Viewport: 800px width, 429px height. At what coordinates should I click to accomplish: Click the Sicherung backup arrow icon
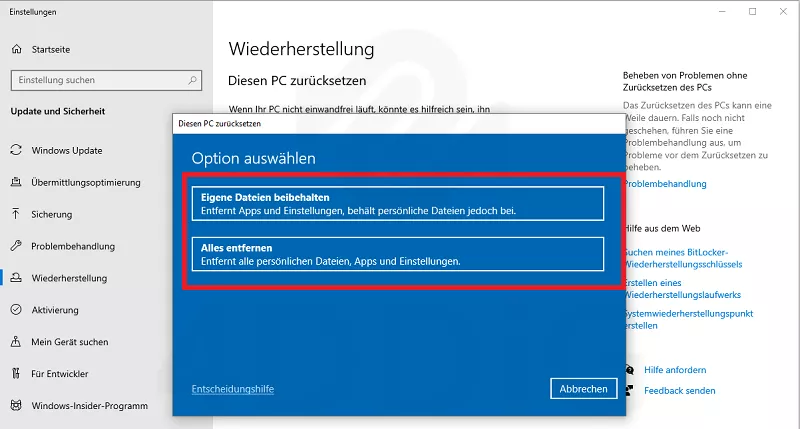click(x=16, y=214)
